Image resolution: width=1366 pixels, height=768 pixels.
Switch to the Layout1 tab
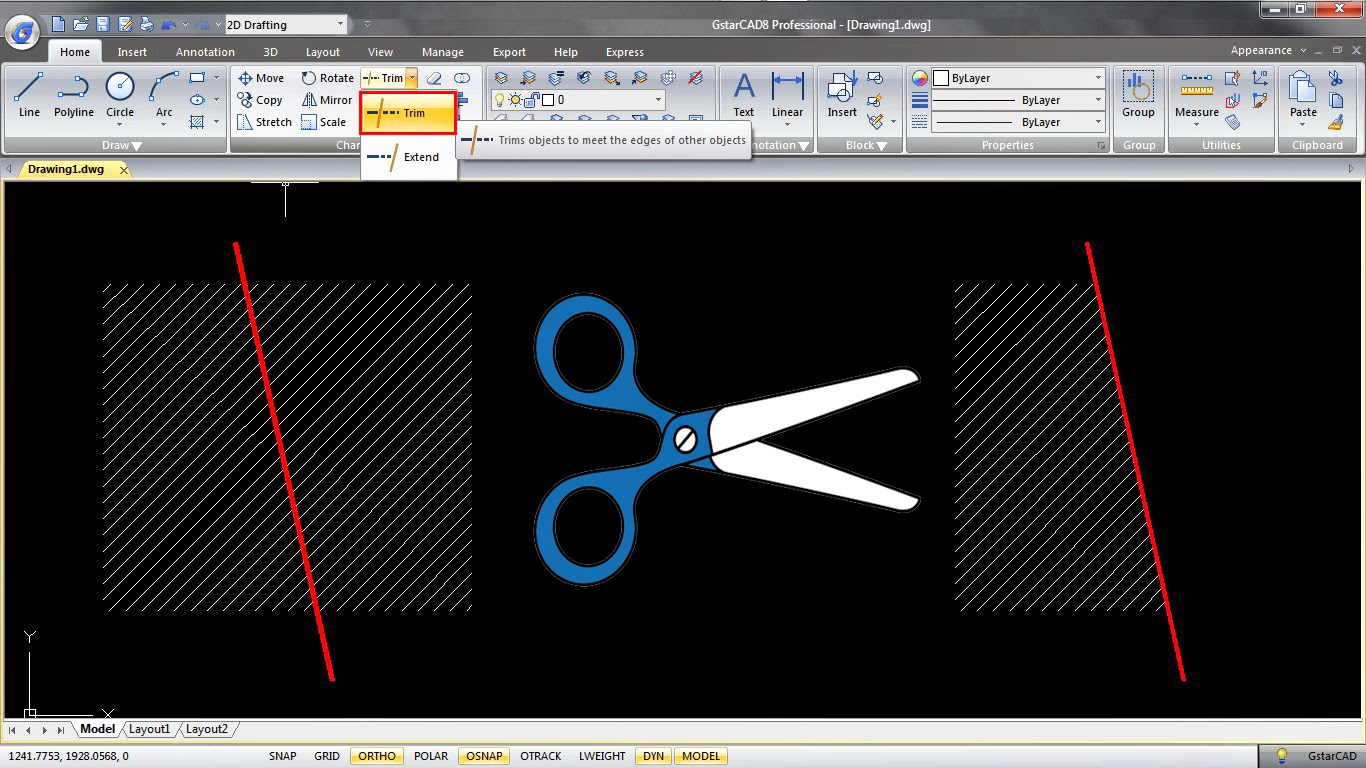click(x=149, y=729)
